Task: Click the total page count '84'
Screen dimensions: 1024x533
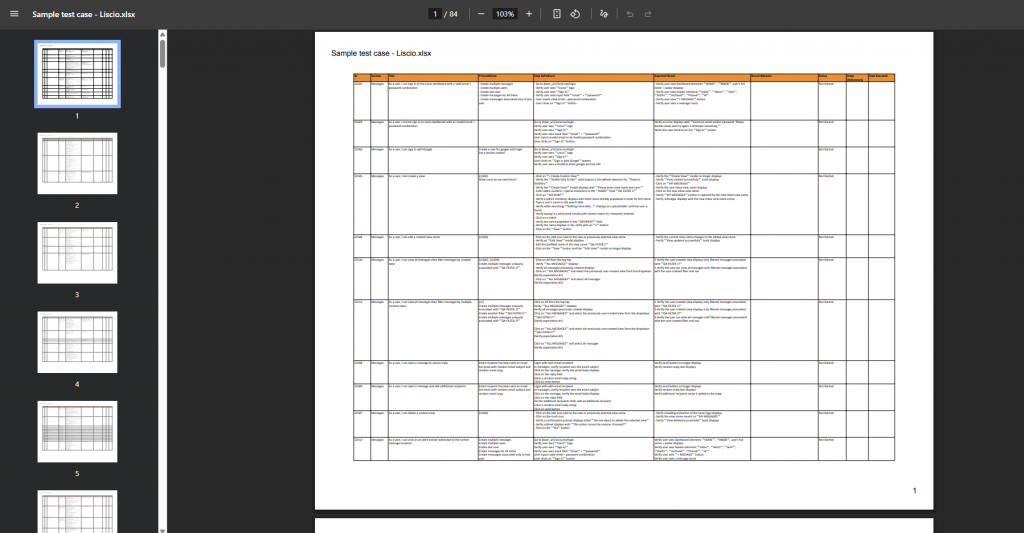Action: click(x=453, y=14)
